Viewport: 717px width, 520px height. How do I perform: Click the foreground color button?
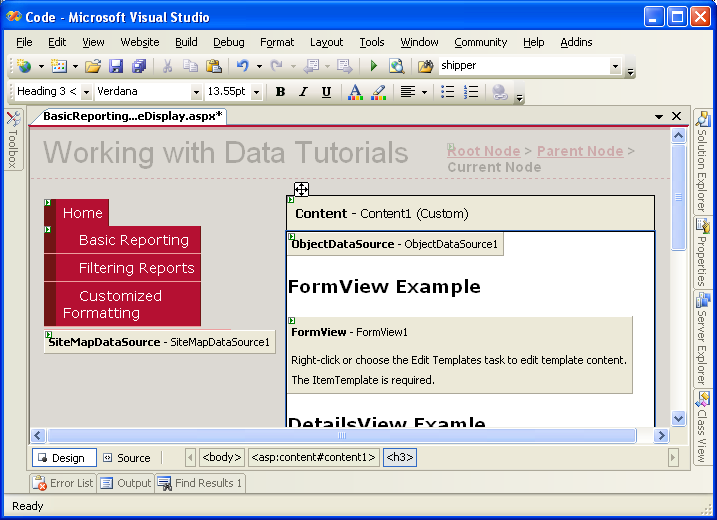tap(354, 92)
